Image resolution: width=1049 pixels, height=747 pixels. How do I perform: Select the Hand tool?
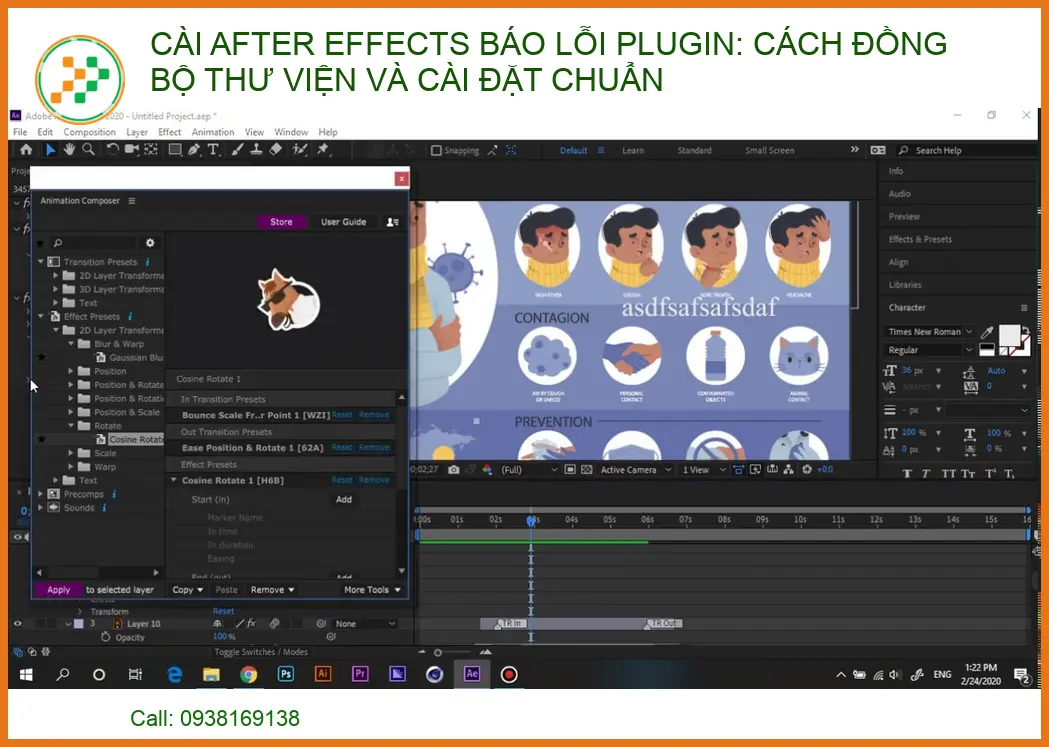(69, 150)
